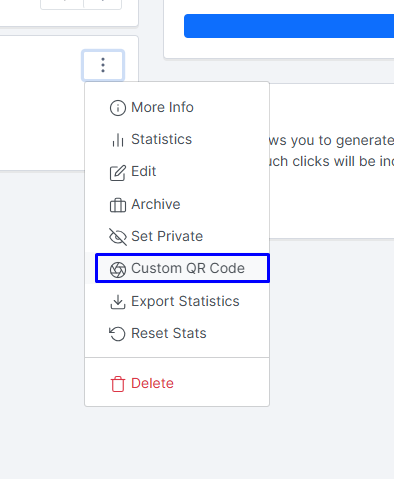Screen dimensions: 394x479
Task: Choose the Export Statistics entry
Action: 177,301
